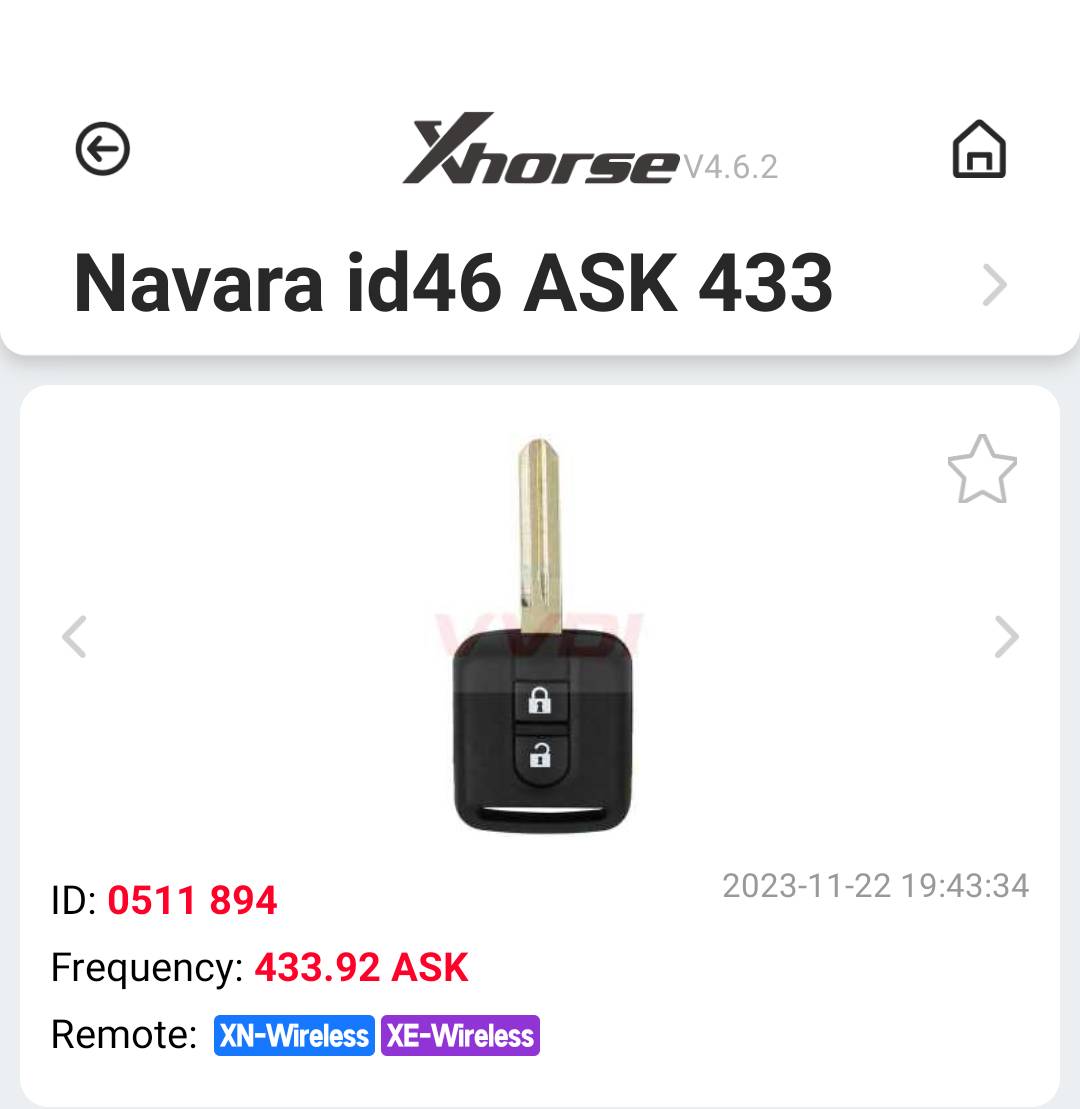Expand the Navara id46 ASK 433 title chevron
The width and height of the screenshot is (1080, 1109).
pyautogui.click(x=994, y=284)
